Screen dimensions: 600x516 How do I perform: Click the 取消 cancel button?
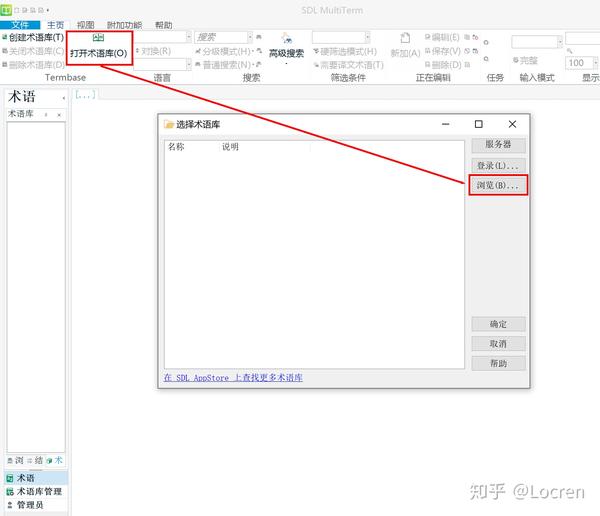click(x=498, y=344)
